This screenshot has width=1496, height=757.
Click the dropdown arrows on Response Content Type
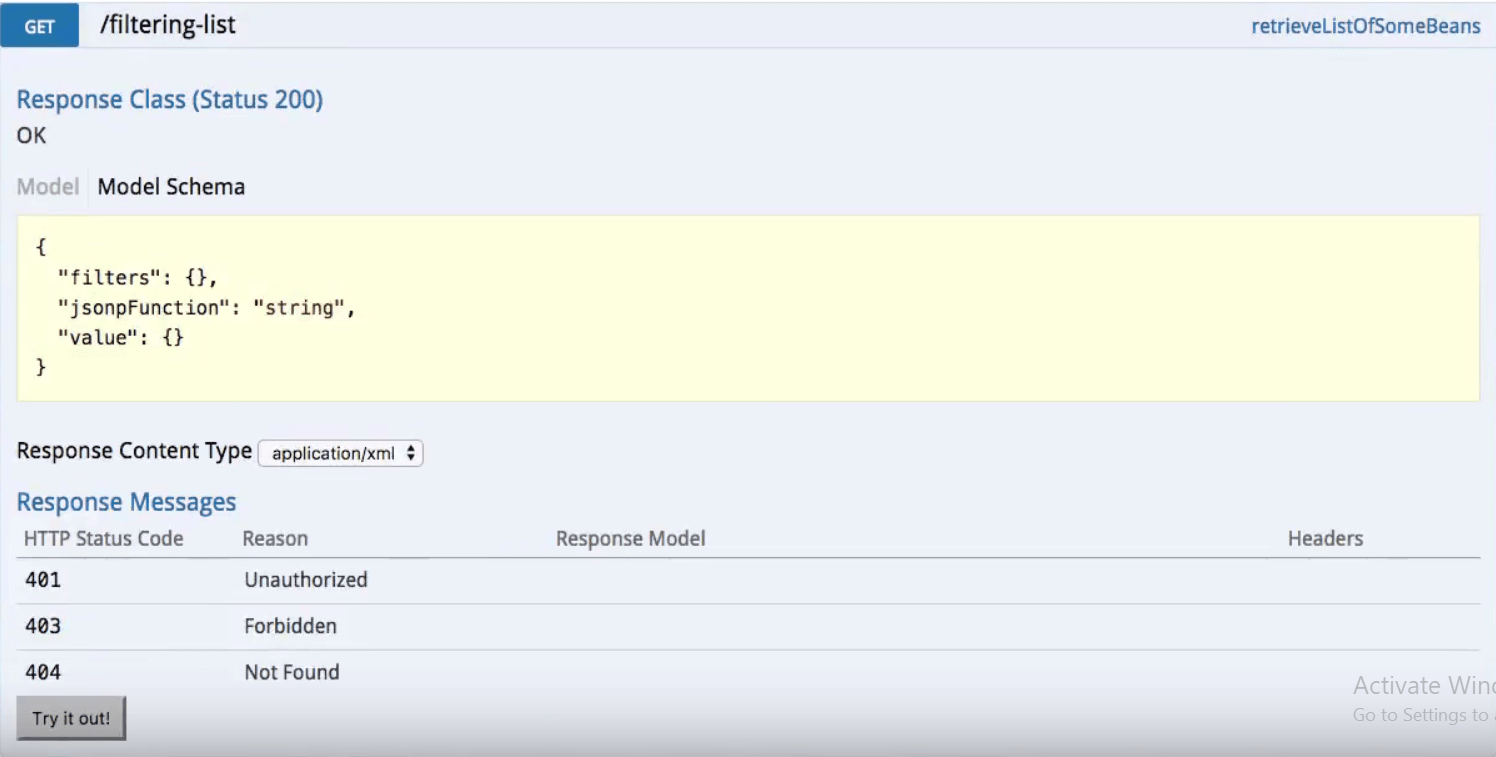[410, 453]
